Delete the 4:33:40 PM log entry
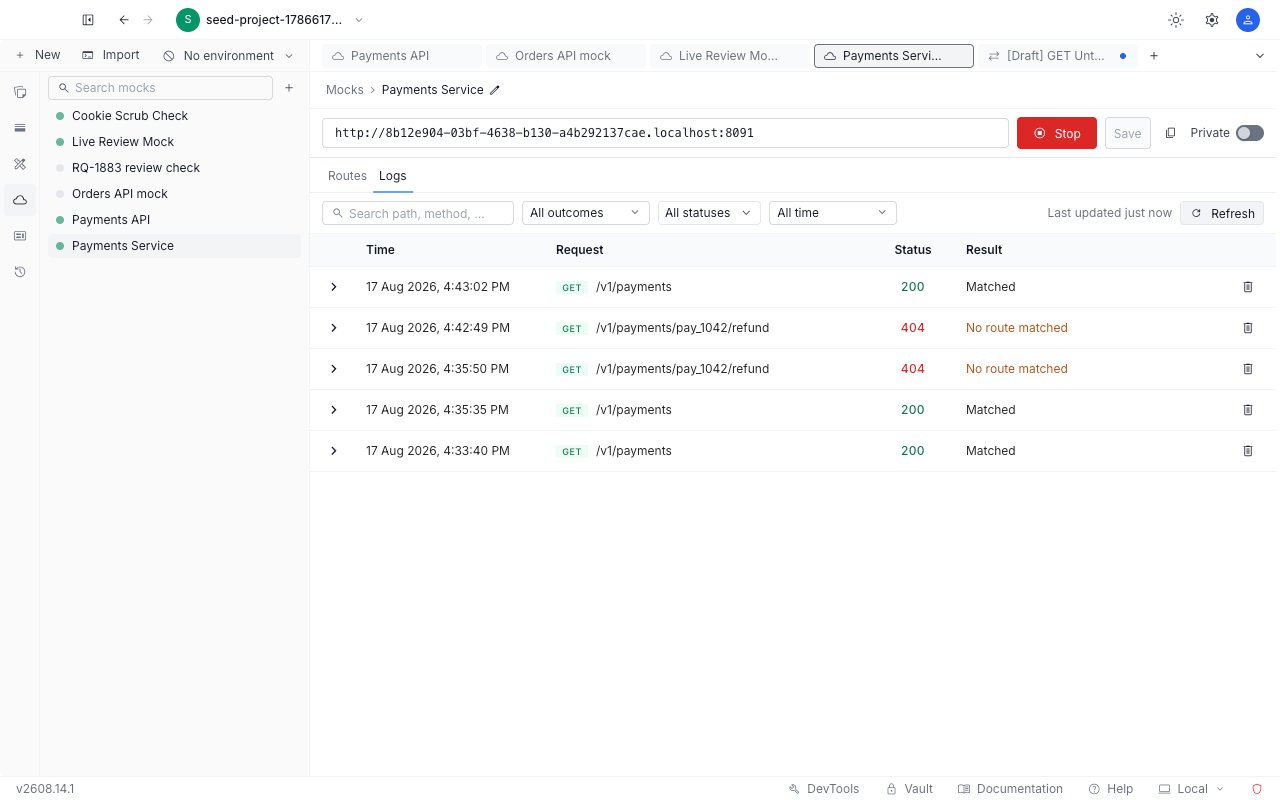 [1247, 451]
